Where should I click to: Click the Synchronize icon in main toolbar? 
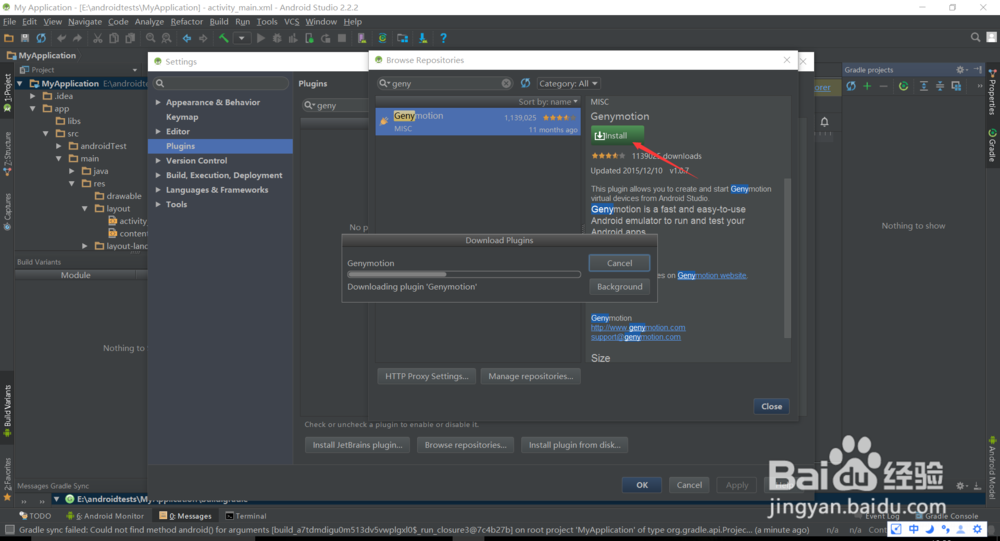41,38
